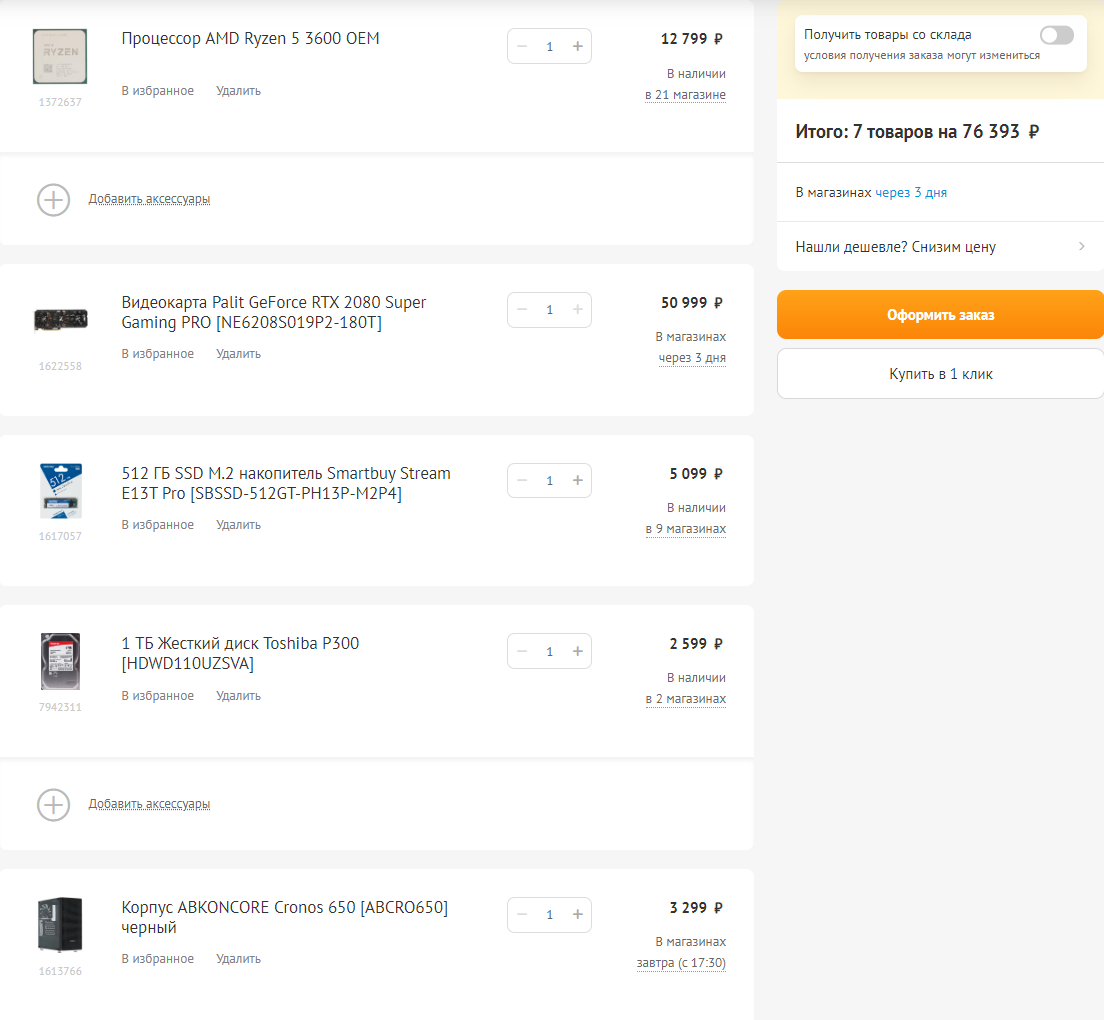1104x1020 pixels.
Task: Click plus icon for Smartbuy SSD quantity
Action: [577, 481]
